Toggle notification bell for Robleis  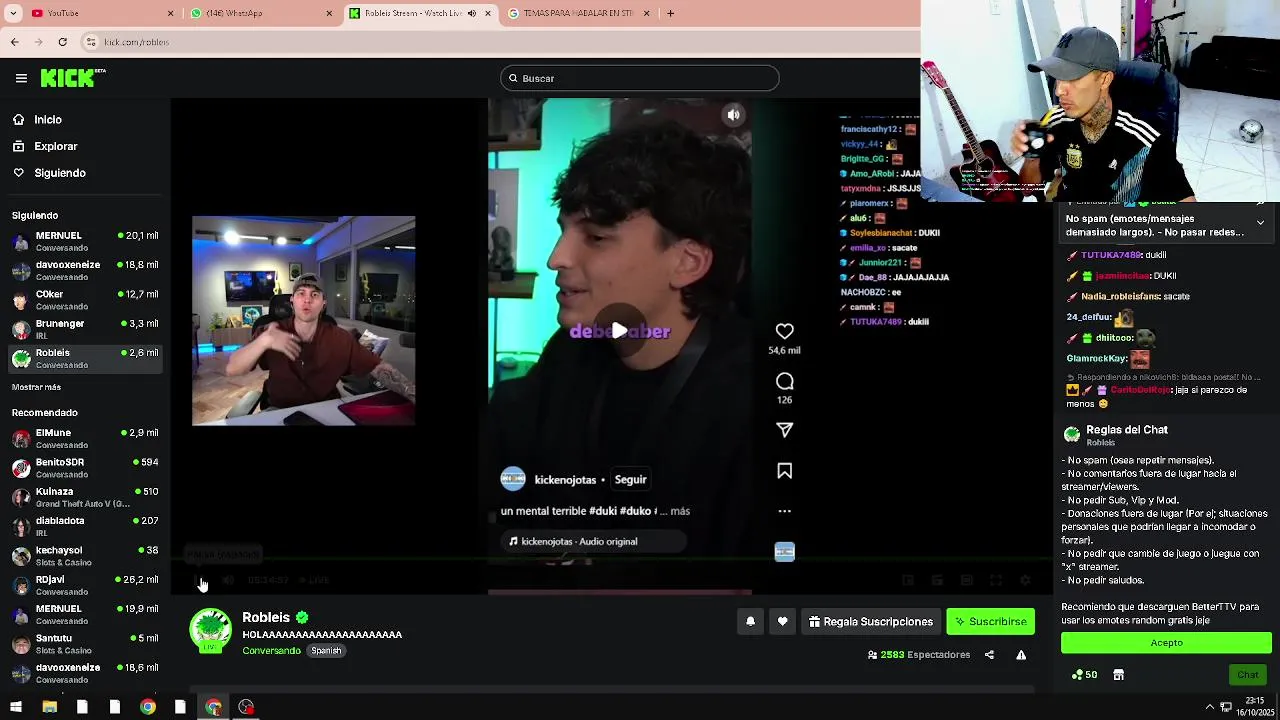(x=750, y=622)
